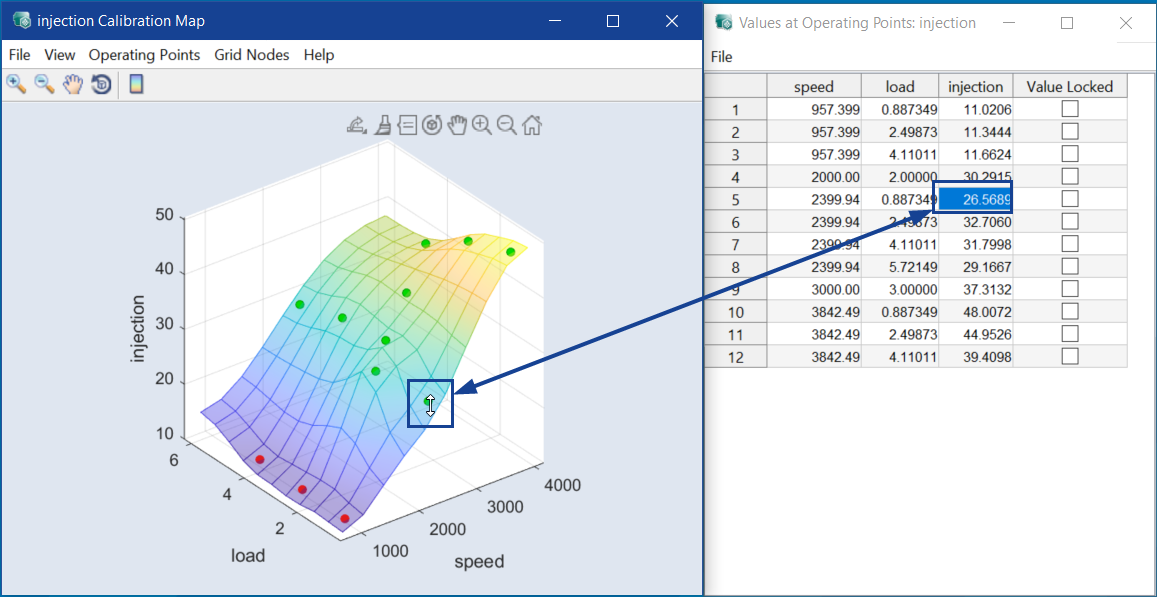Select the zoom out magnifier in main toolbar

(x=44, y=85)
